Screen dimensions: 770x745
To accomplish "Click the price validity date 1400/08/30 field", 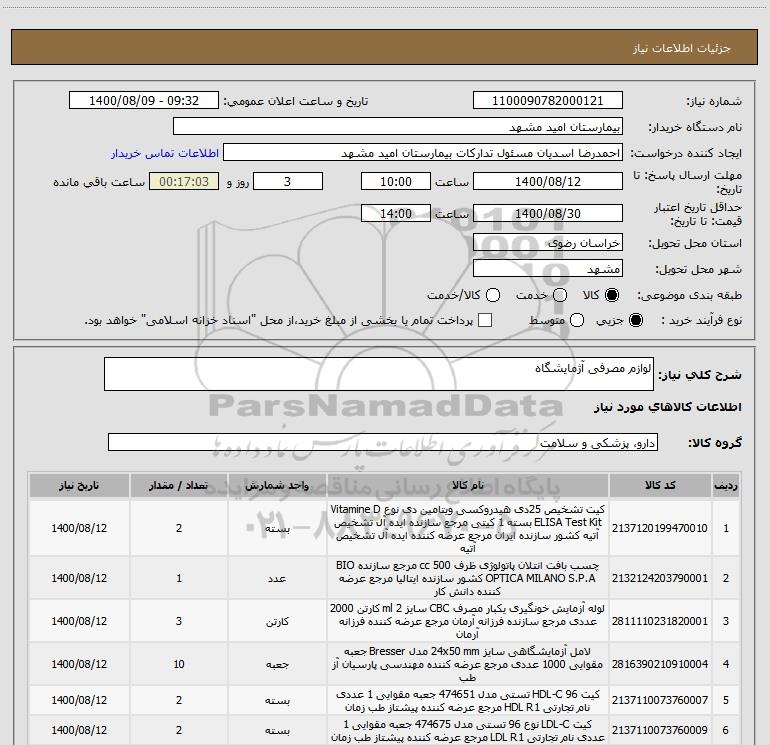I will (548, 213).
